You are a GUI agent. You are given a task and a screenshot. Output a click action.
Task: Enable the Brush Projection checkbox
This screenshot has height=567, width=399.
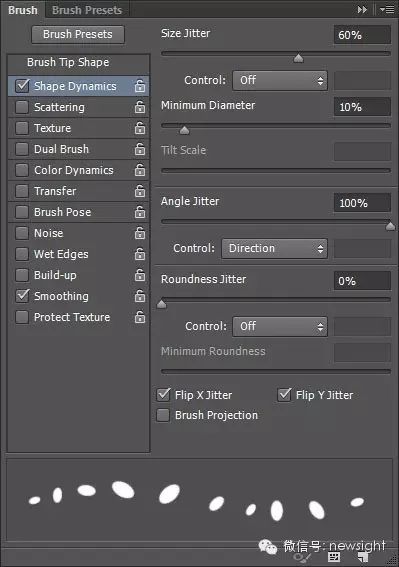(163, 415)
